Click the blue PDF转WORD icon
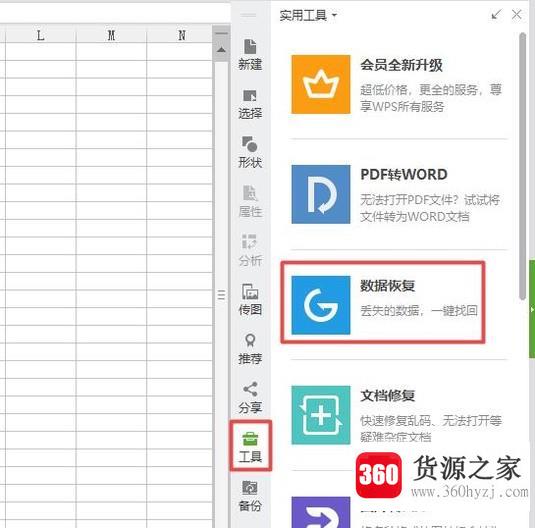Screen dimensions: 535x528 click(321, 194)
